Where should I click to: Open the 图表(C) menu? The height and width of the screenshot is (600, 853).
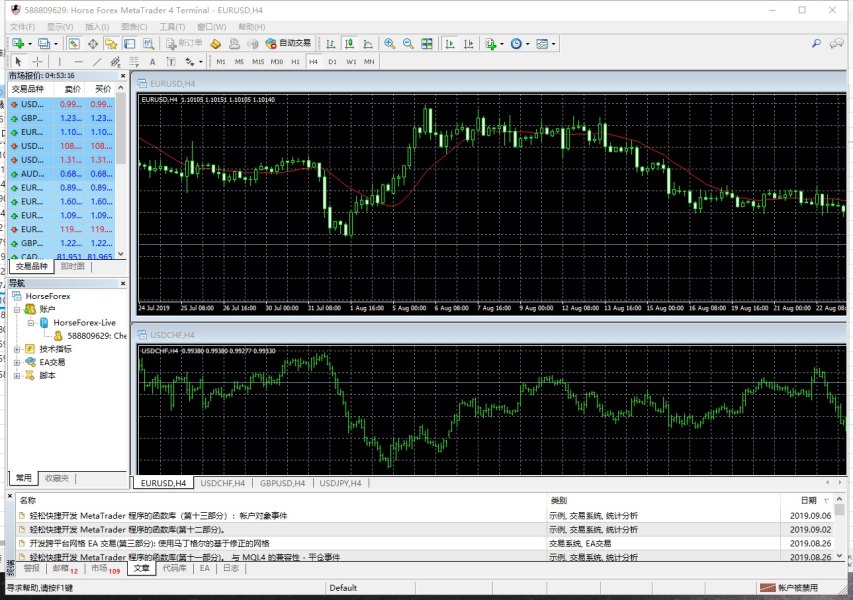(134, 26)
